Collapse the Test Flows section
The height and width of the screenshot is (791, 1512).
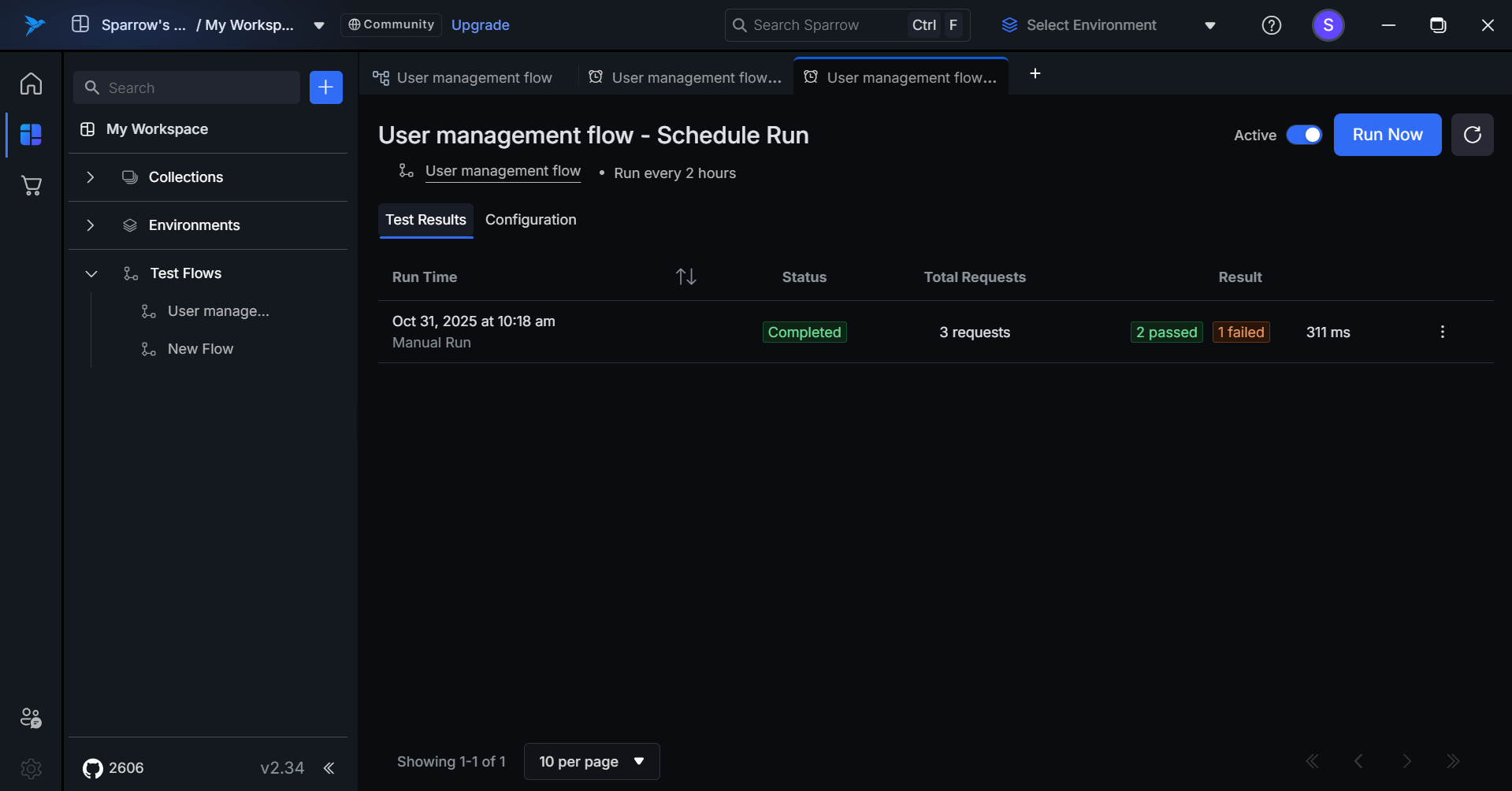point(91,273)
